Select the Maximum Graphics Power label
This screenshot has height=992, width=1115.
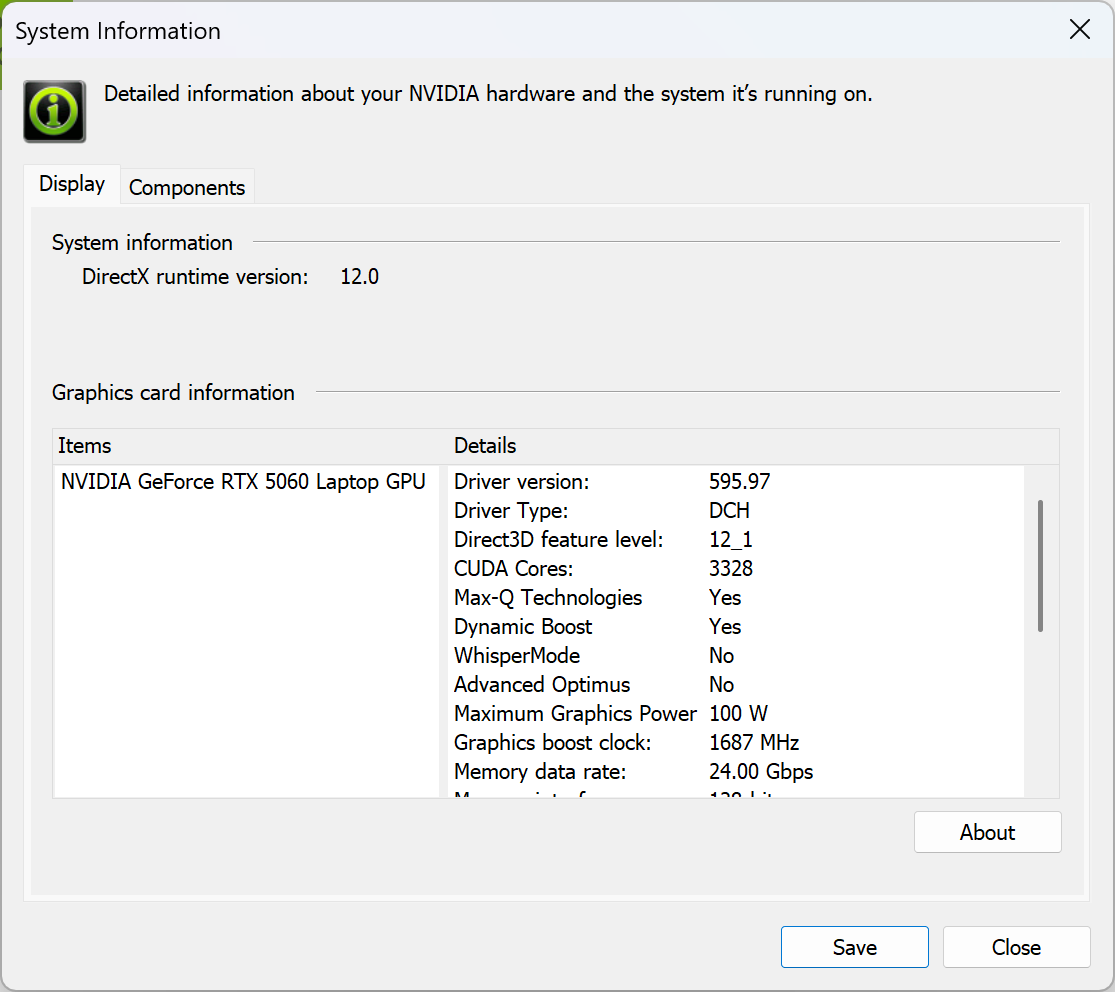pyautogui.click(x=575, y=713)
